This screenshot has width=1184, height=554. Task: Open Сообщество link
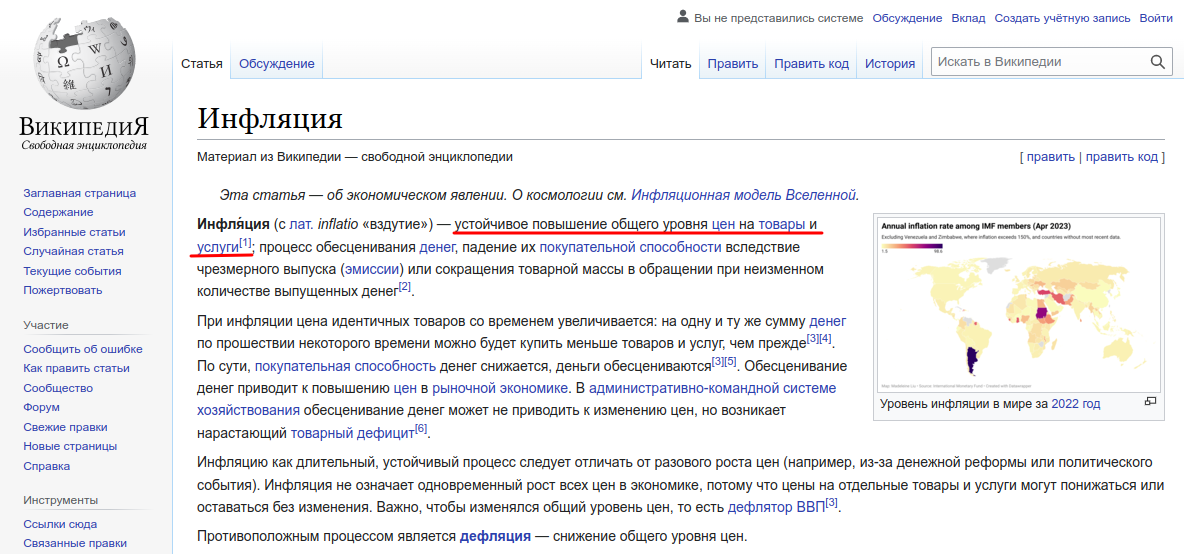[58, 388]
